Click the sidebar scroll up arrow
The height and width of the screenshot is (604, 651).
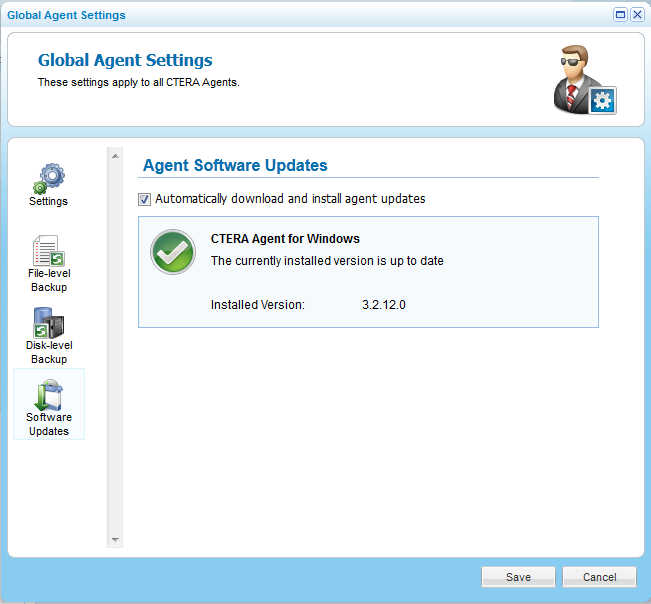[115, 156]
